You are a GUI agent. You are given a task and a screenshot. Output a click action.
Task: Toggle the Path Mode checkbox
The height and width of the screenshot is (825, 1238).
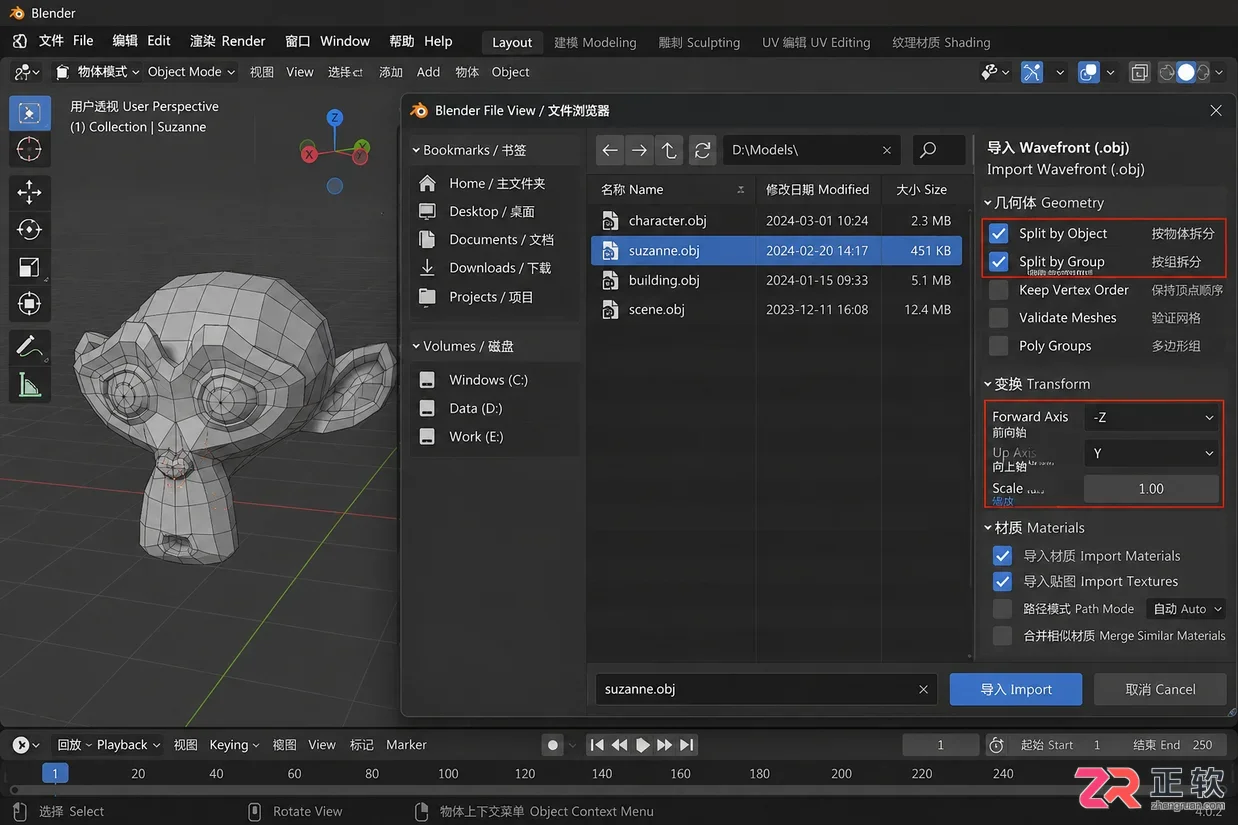pyautogui.click(x=1002, y=608)
